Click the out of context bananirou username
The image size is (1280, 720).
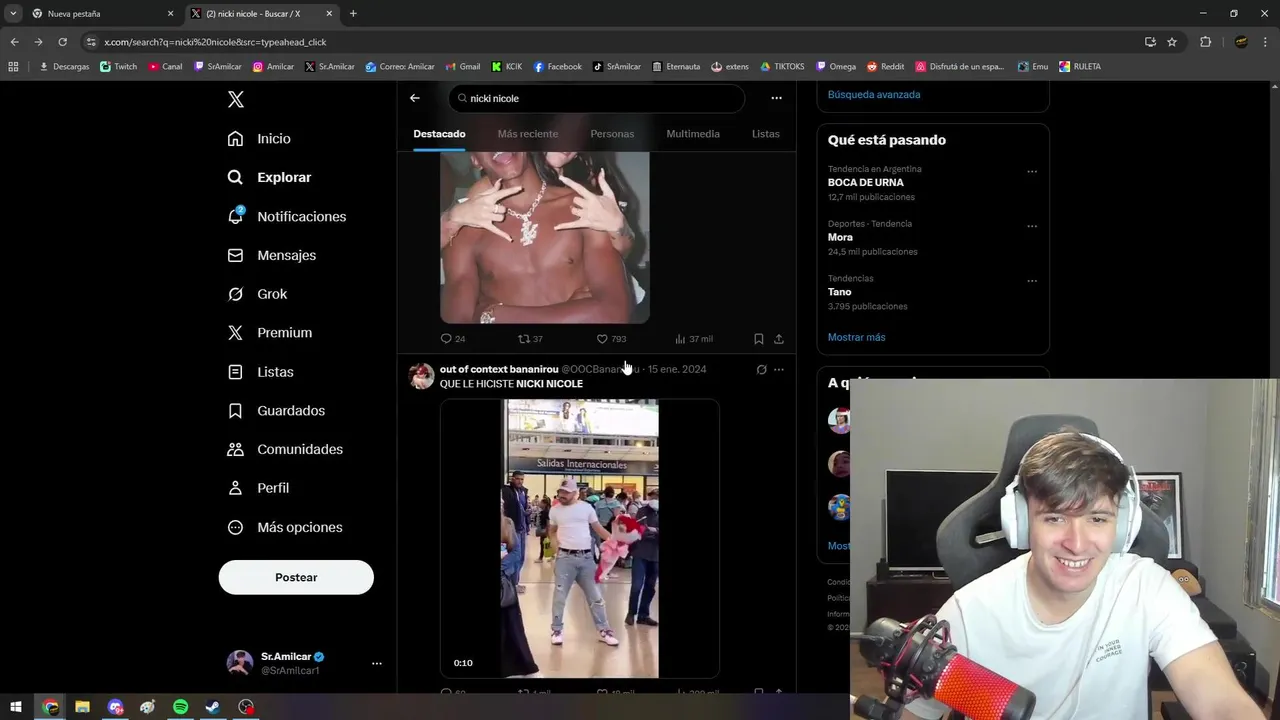coord(499,369)
